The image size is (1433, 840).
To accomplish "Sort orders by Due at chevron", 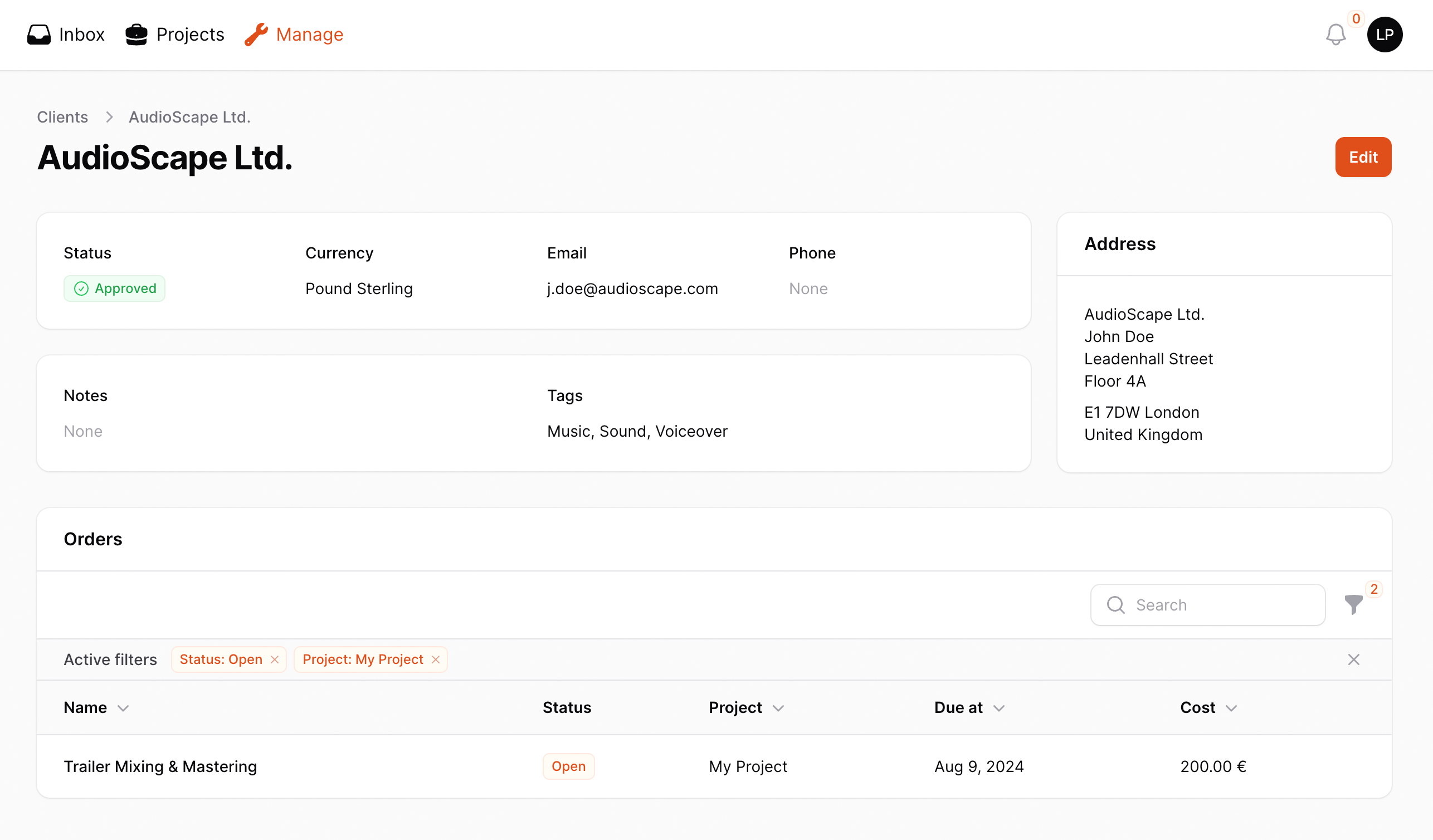I will [998, 708].
